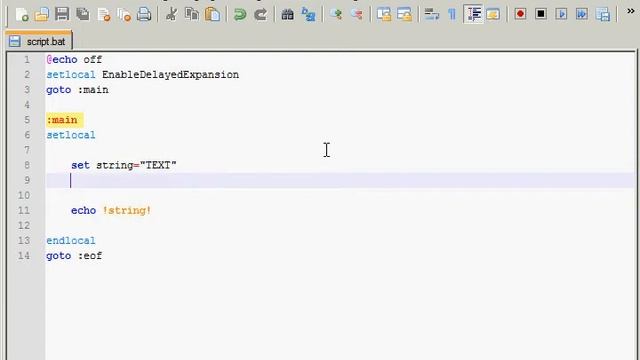Play back the recorded macro

(x=562, y=15)
